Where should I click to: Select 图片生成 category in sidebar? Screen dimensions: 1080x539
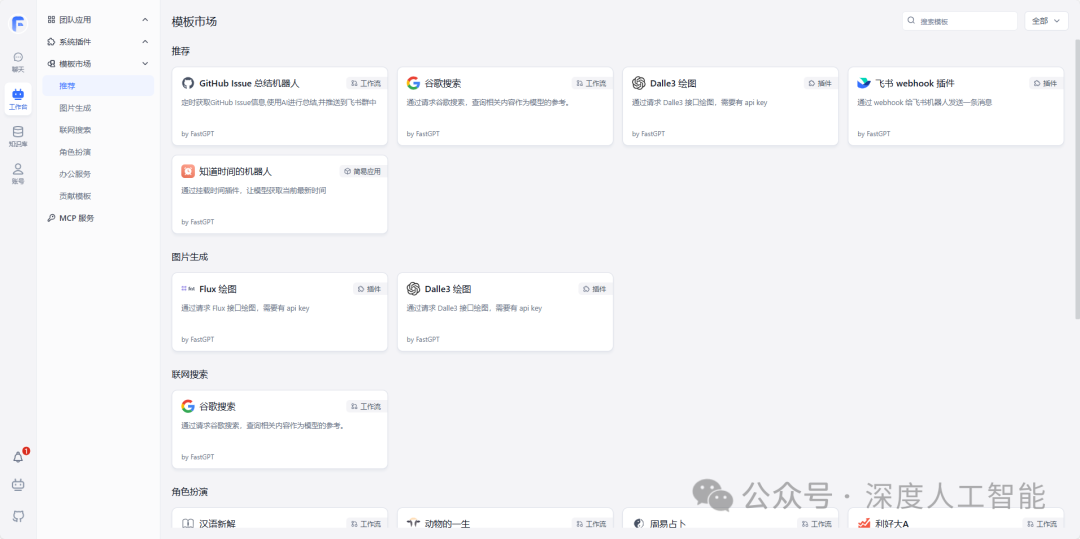pos(98,108)
